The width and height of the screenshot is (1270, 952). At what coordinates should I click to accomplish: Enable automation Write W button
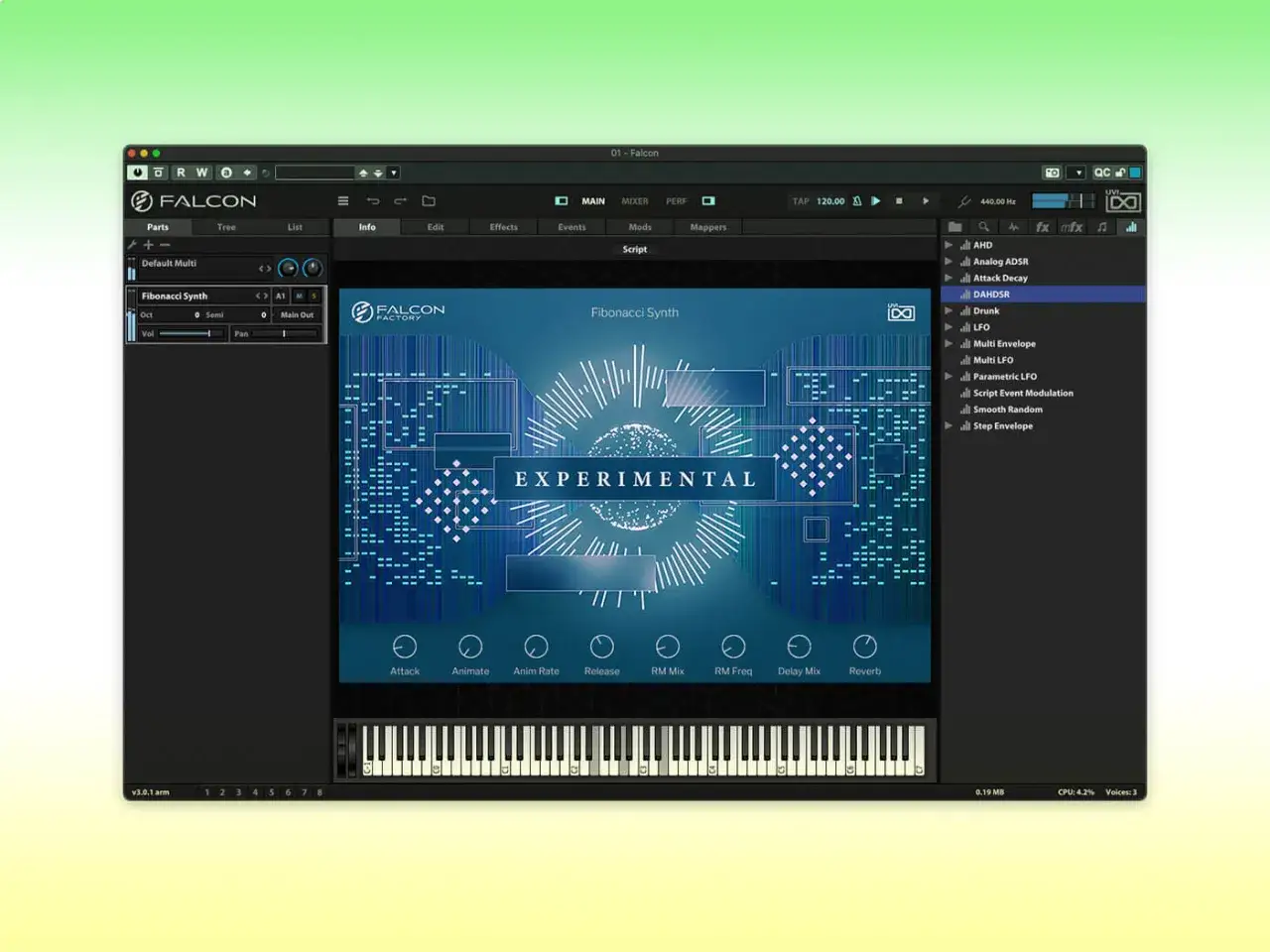[x=201, y=173]
